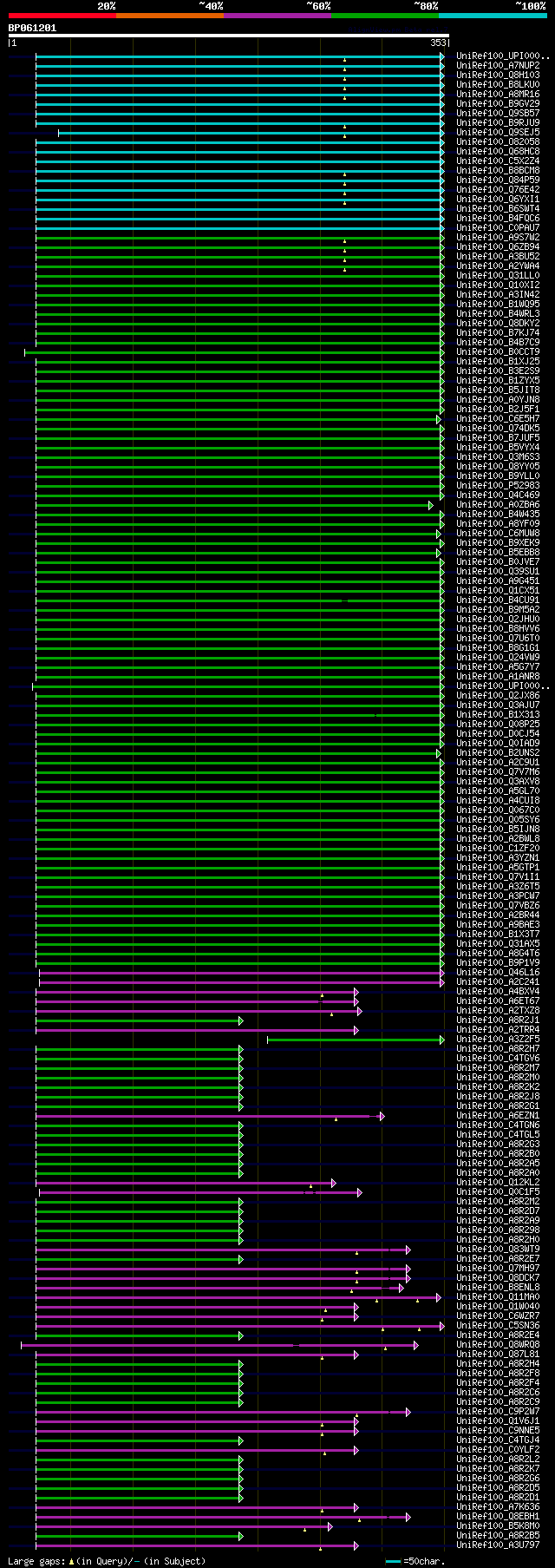Select hit label UniRef100_Q8H103
Image resolution: width=555 pixels, height=1568 pixels.
pyautogui.click(x=498, y=75)
